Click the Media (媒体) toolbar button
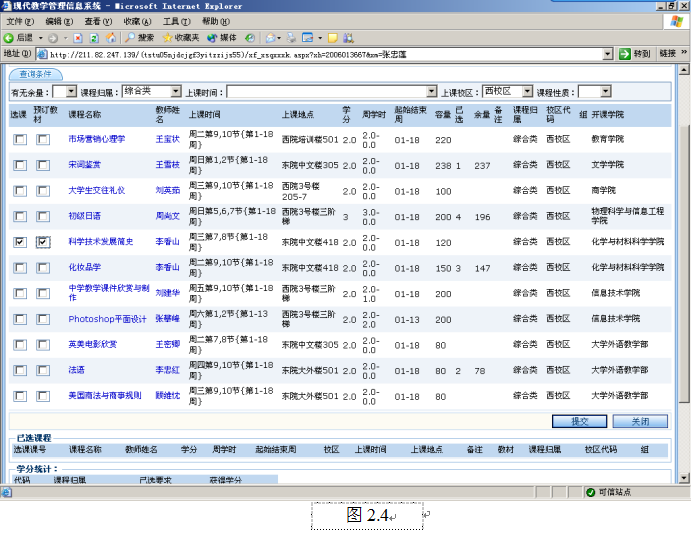Screen dimensions: 692x535 223,37
